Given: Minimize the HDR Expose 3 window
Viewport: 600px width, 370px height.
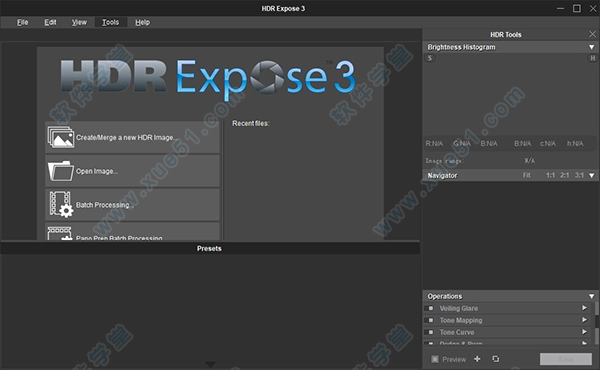Looking at the screenshot, I should (560, 8).
